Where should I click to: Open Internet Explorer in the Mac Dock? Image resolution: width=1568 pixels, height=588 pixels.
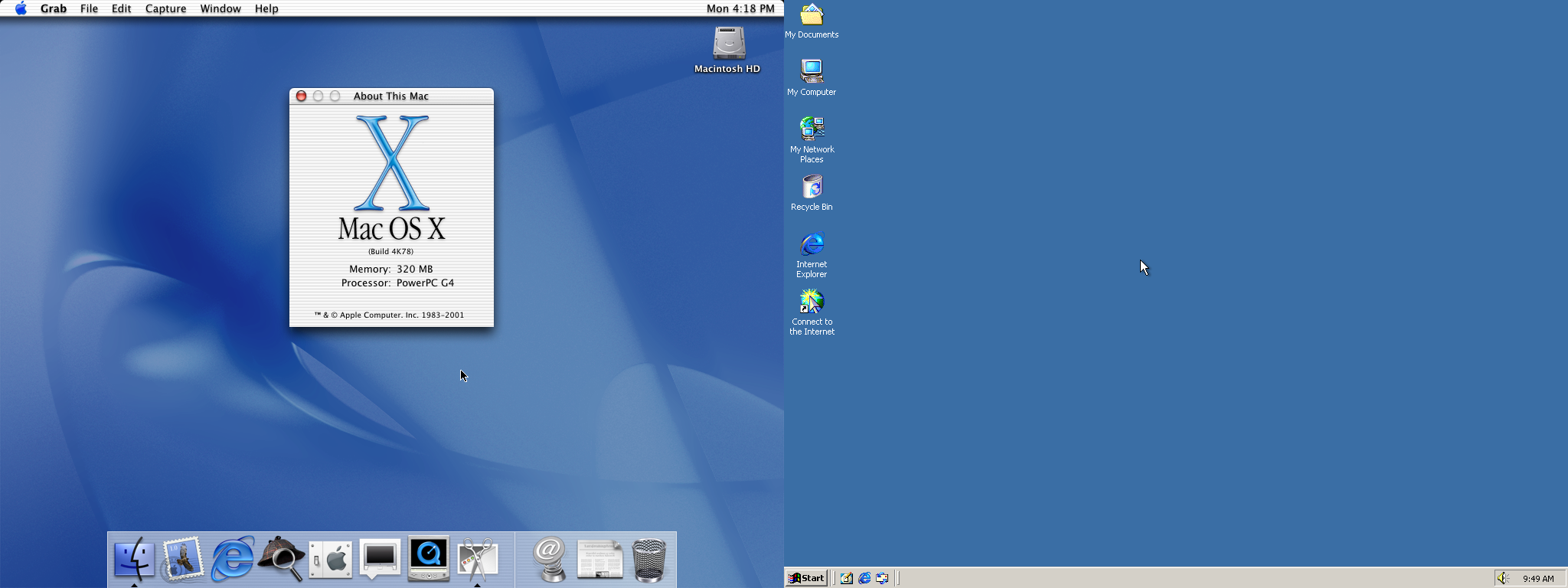pos(232,559)
